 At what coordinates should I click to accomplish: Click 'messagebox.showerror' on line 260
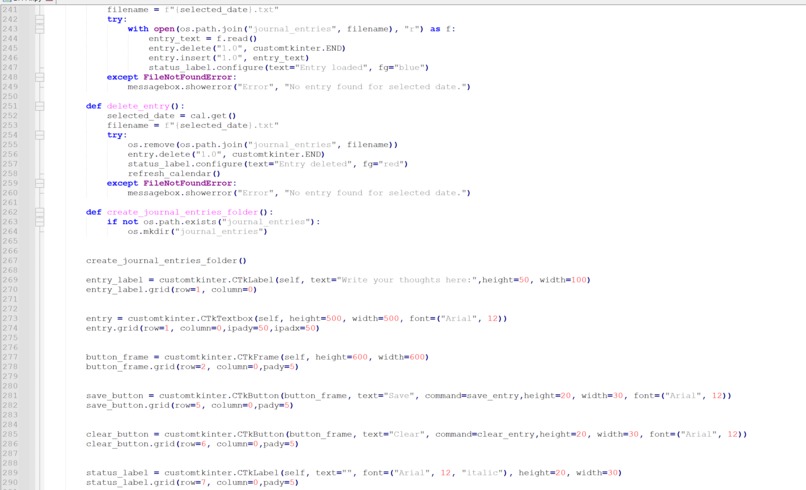(180, 193)
